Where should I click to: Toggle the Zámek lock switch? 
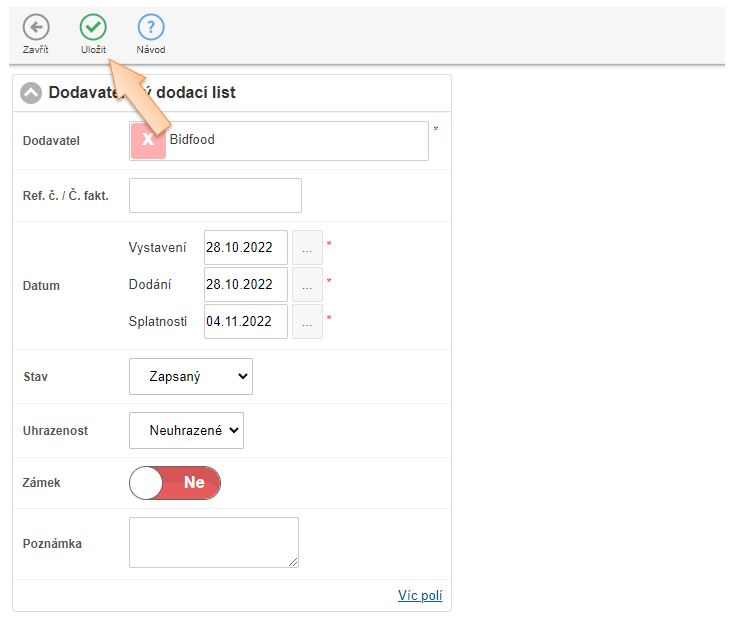(175, 483)
